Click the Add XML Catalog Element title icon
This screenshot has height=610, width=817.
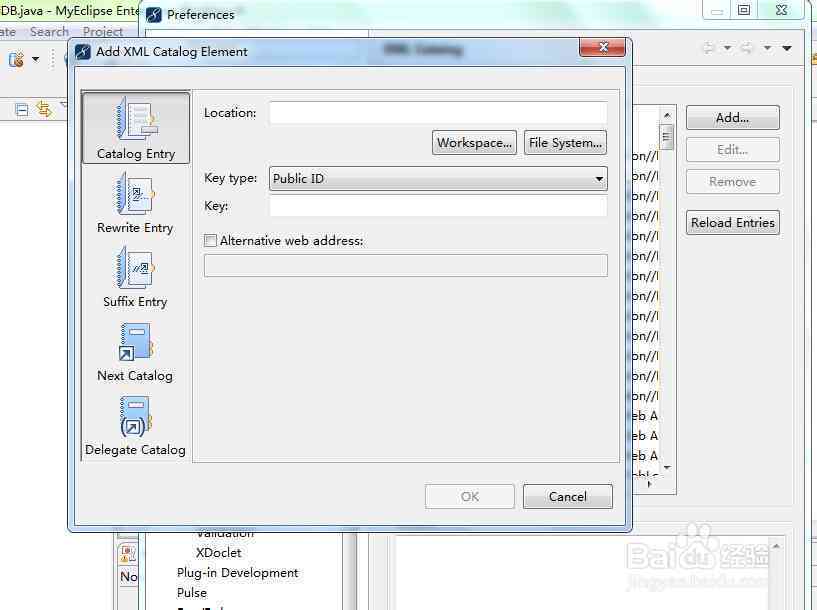click(83, 52)
